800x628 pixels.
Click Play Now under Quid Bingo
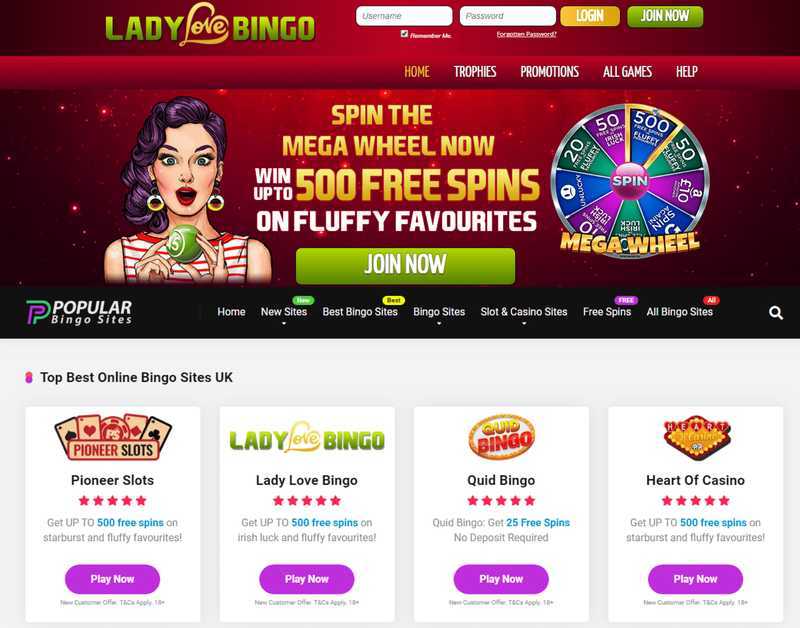[501, 579]
